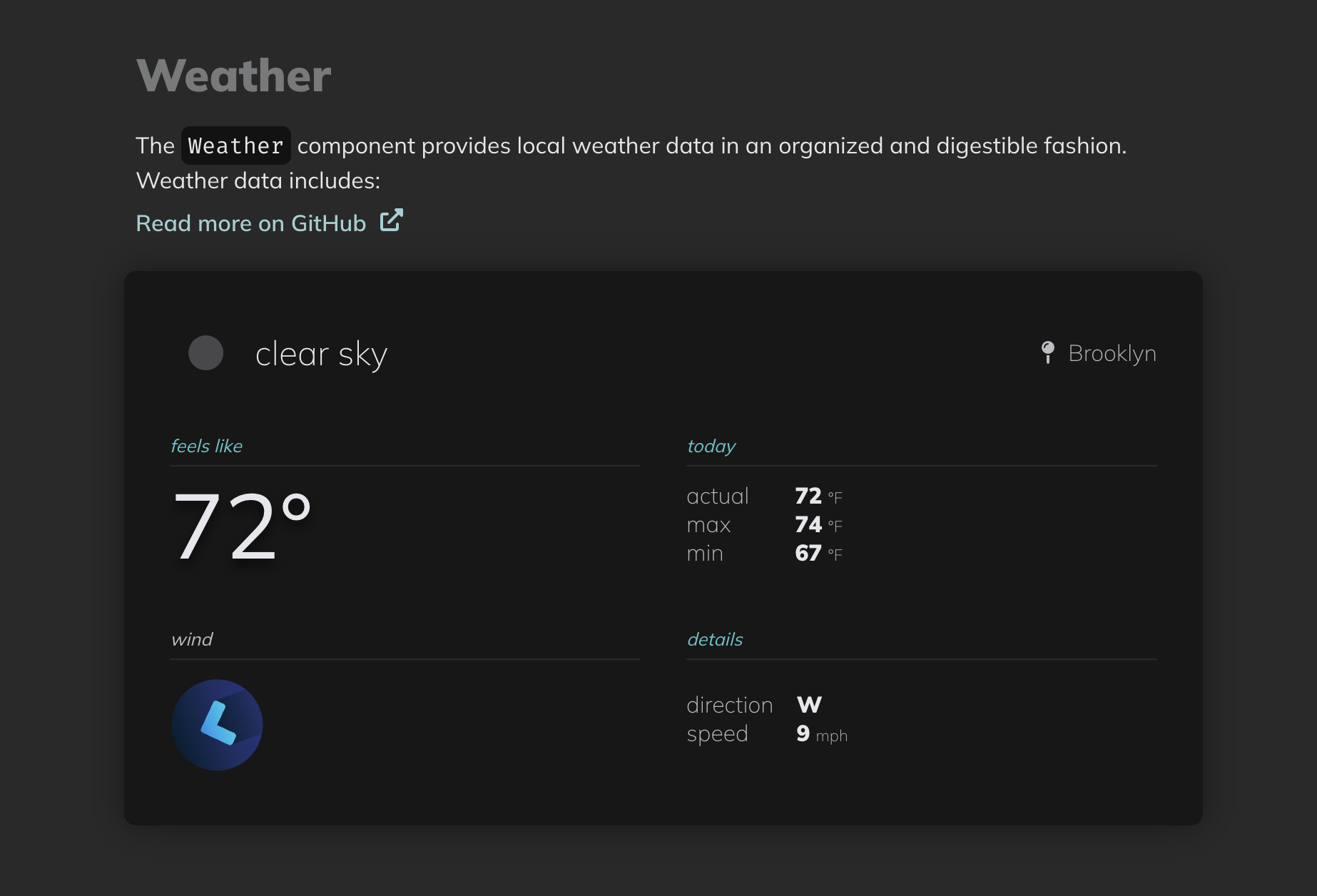Click the wind direction W value
Image resolution: width=1317 pixels, height=896 pixels.
point(809,705)
